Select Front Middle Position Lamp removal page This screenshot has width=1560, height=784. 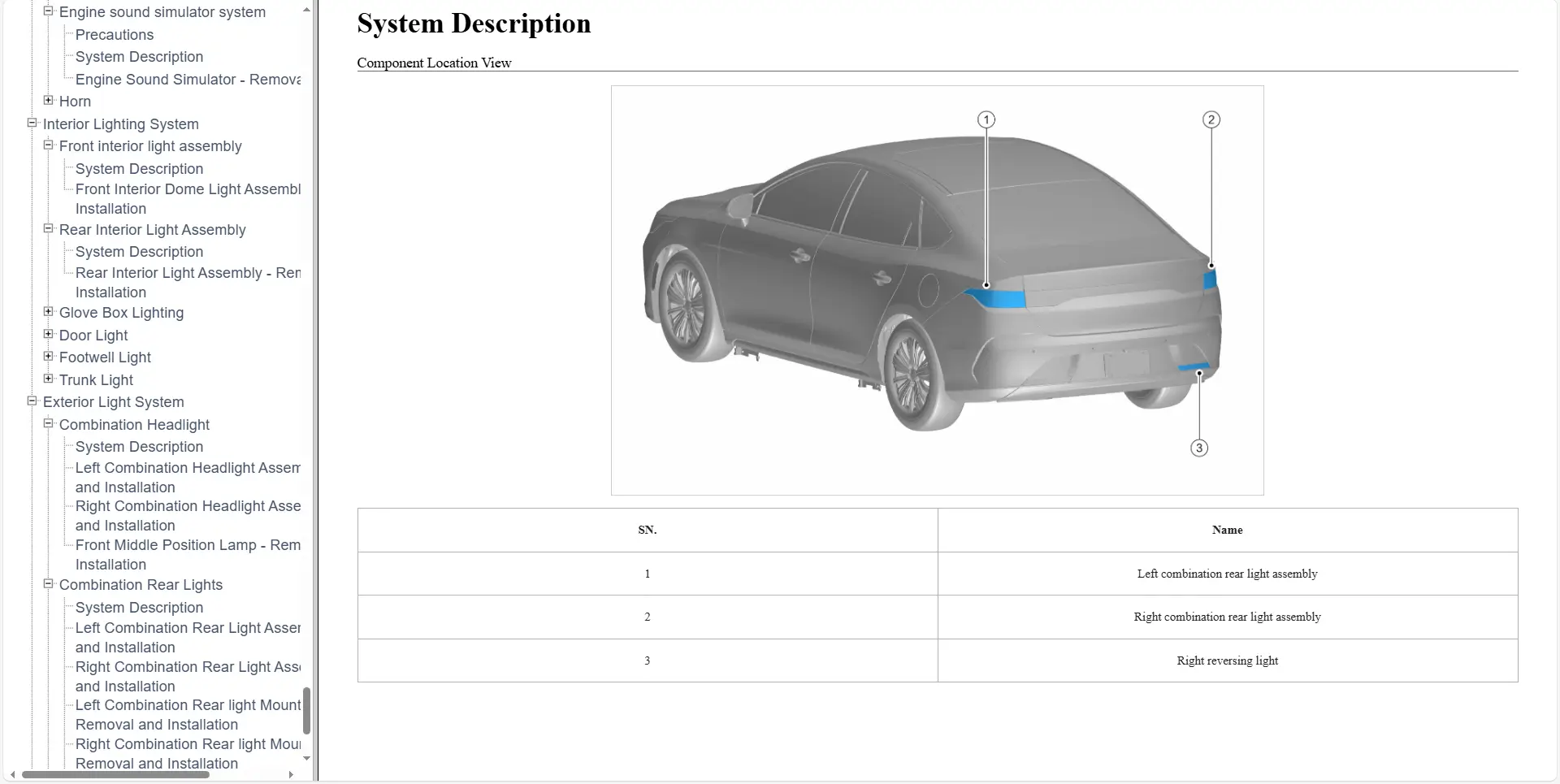(187, 545)
